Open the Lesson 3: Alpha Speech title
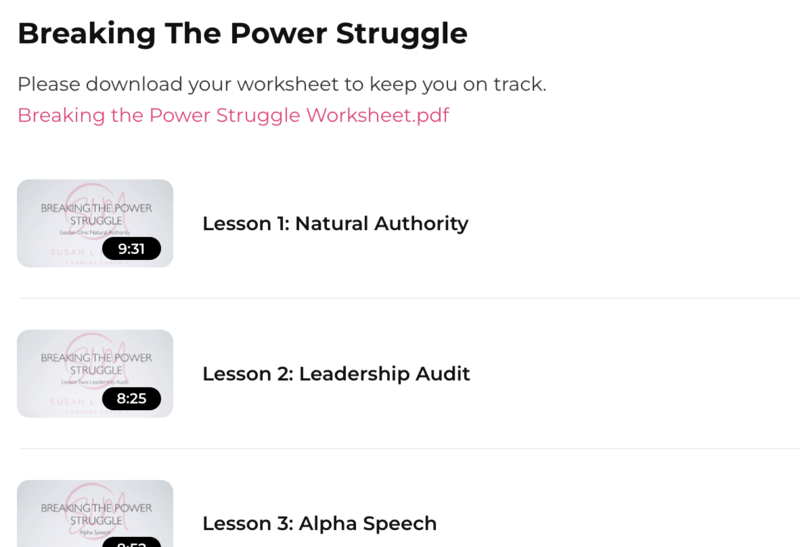The image size is (800, 547). 319,523
